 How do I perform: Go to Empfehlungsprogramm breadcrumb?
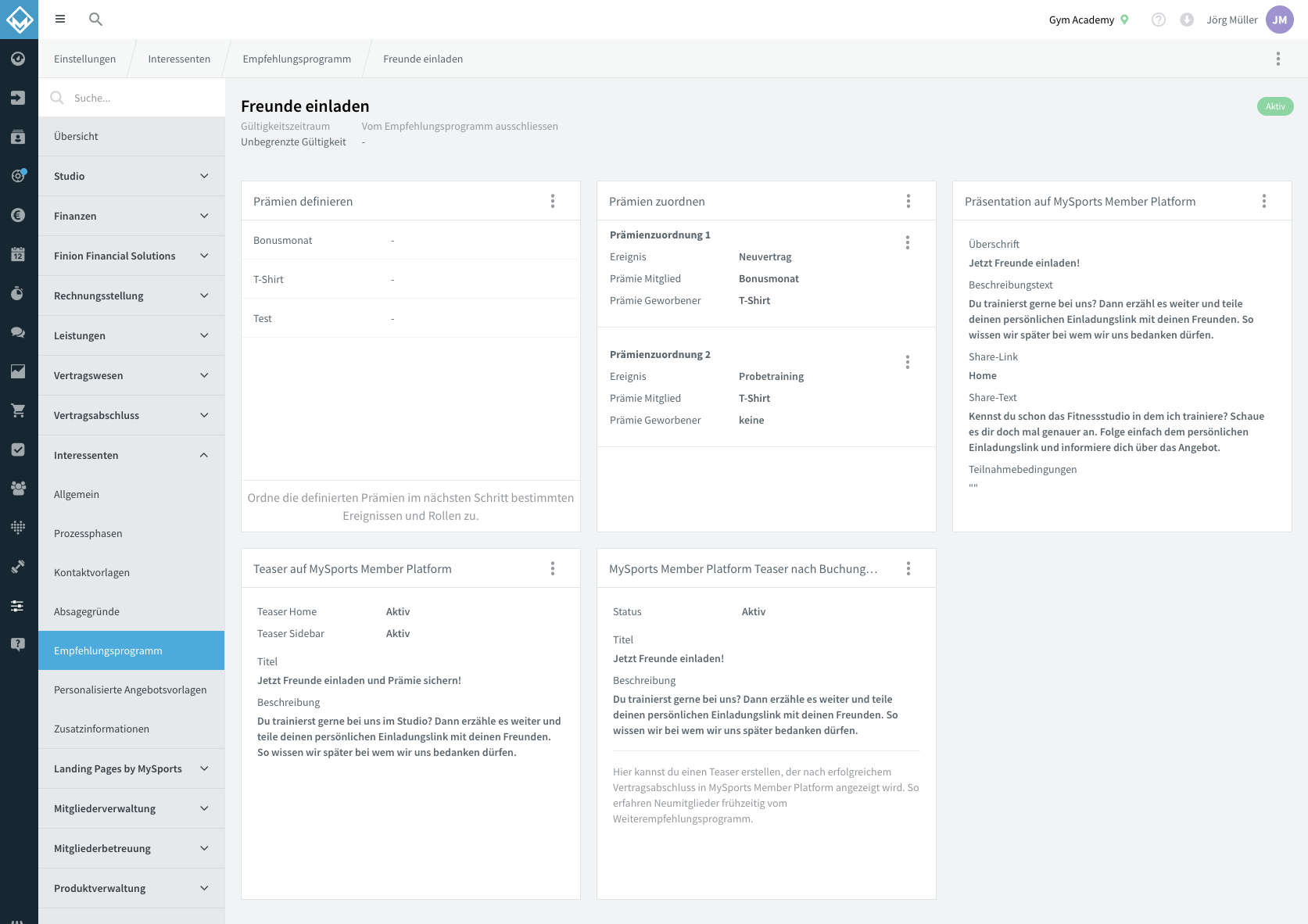click(297, 59)
